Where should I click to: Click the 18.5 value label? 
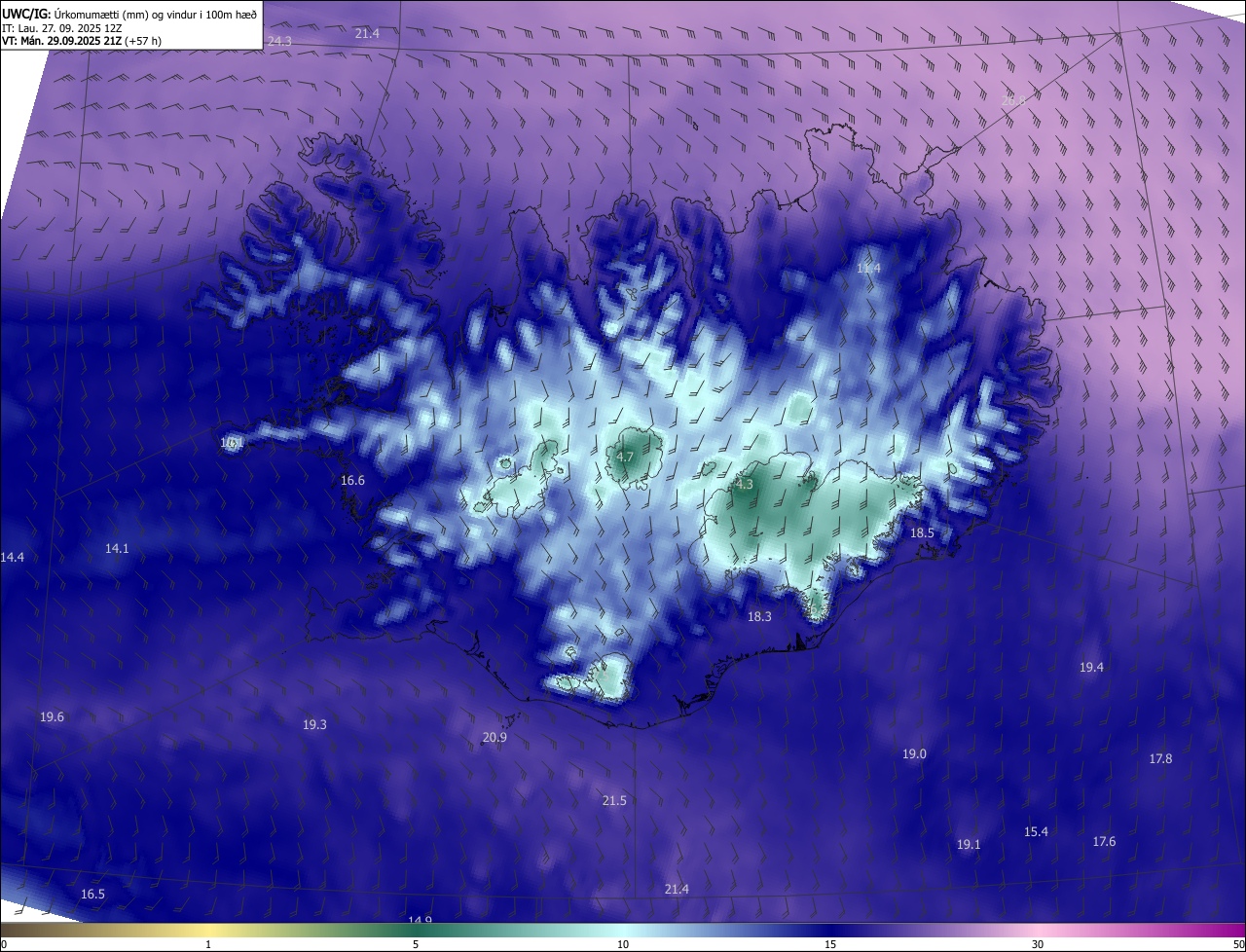tap(922, 533)
